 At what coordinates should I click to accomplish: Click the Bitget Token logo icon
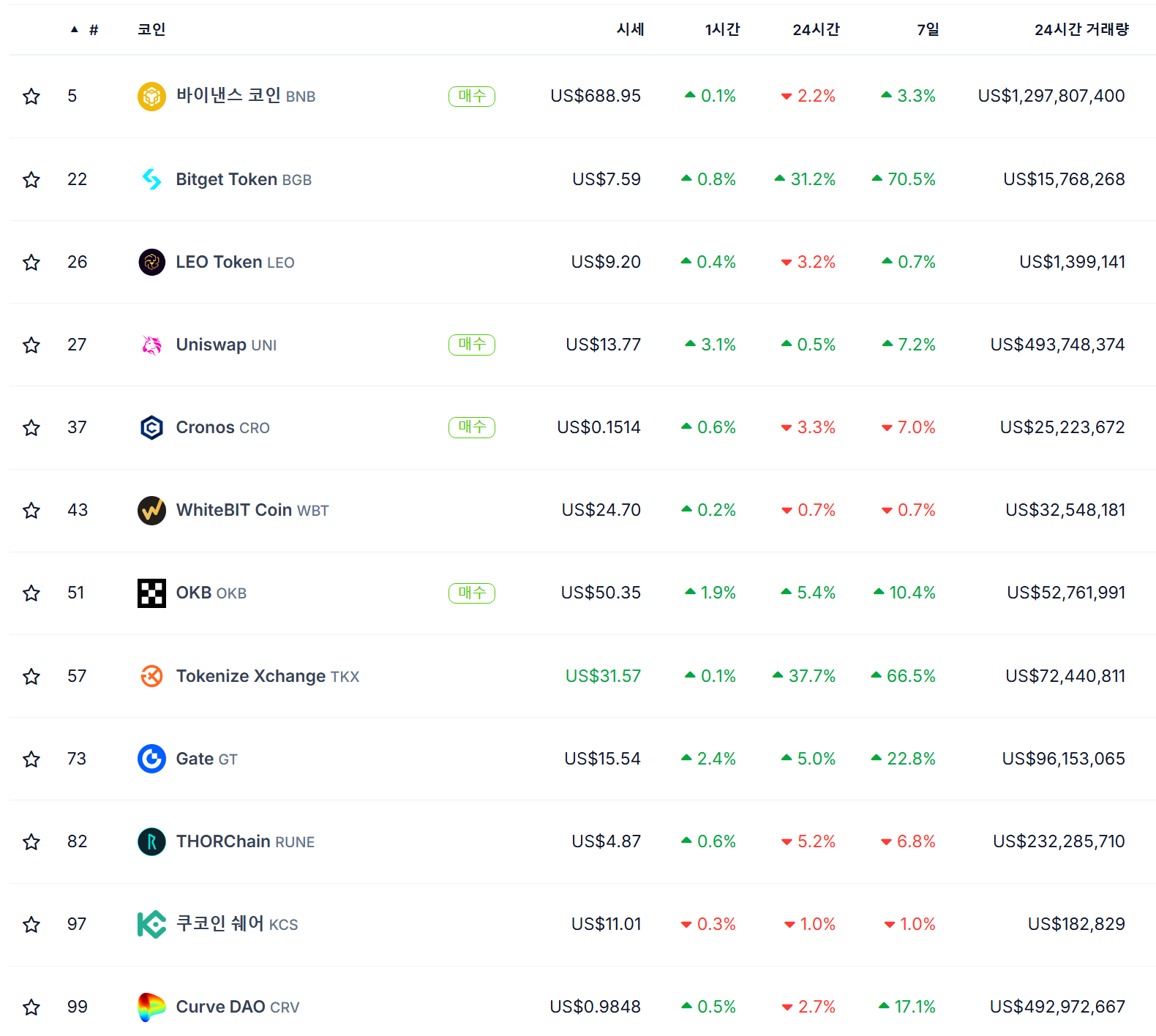(x=151, y=179)
